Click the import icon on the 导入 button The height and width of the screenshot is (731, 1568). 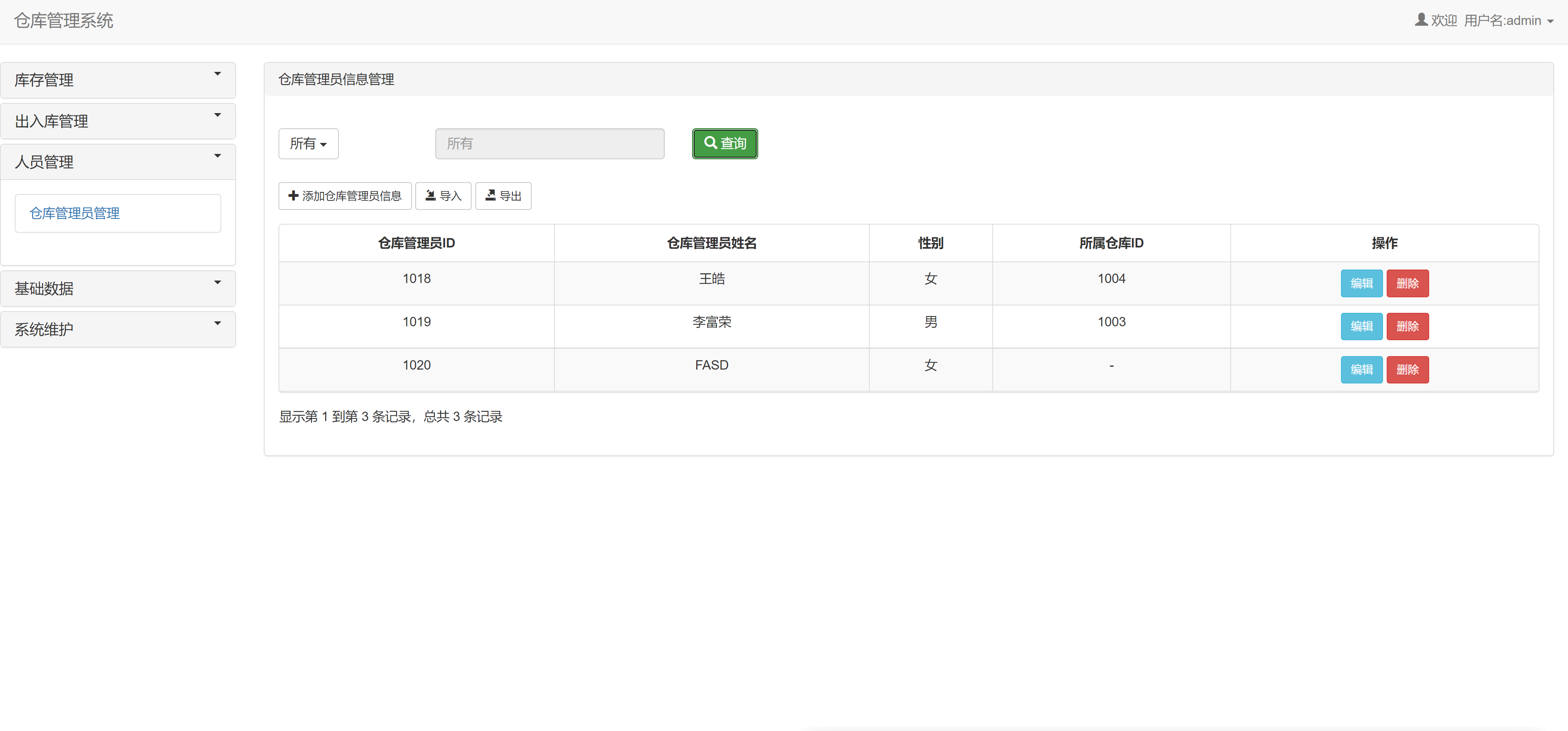pos(430,195)
